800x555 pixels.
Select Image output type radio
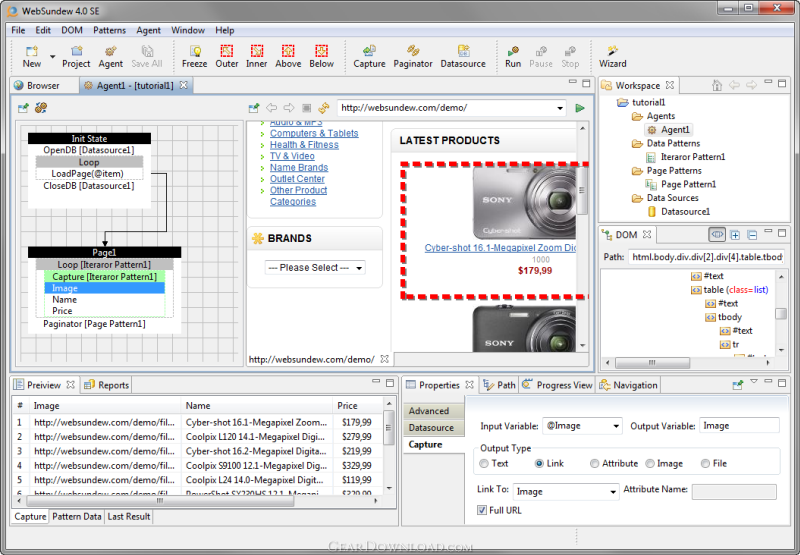click(650, 464)
